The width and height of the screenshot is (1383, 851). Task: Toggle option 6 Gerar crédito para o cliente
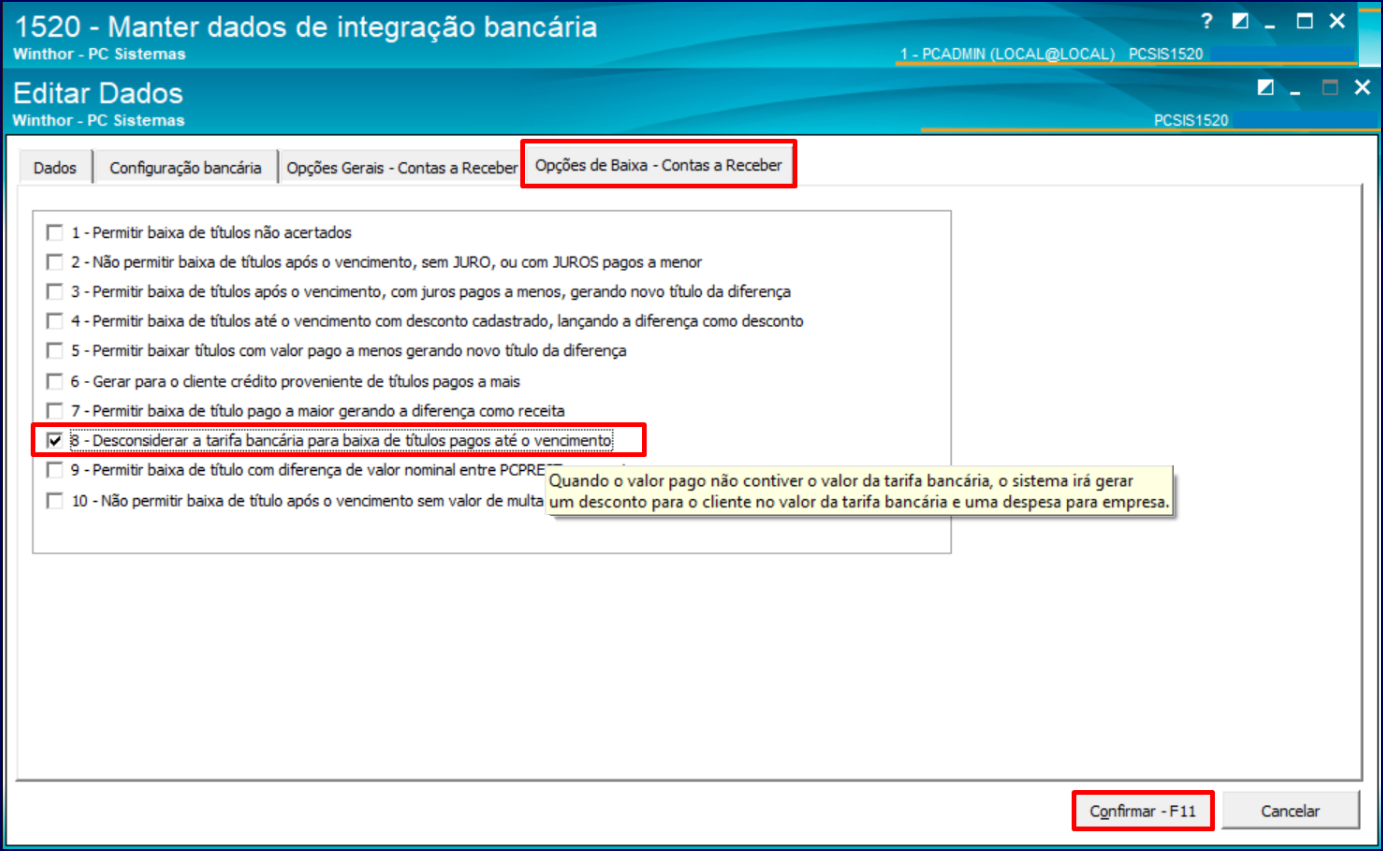54,382
